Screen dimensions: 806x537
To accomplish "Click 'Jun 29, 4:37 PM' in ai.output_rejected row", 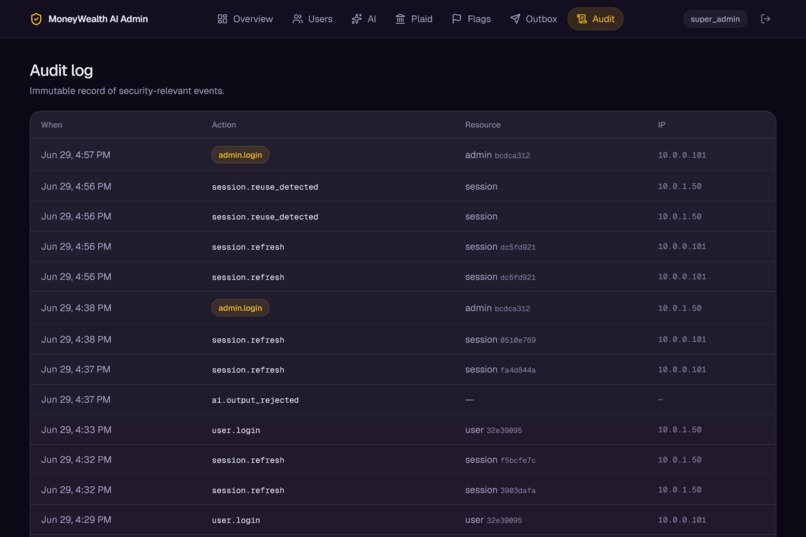I will pyautogui.click(x=76, y=399).
